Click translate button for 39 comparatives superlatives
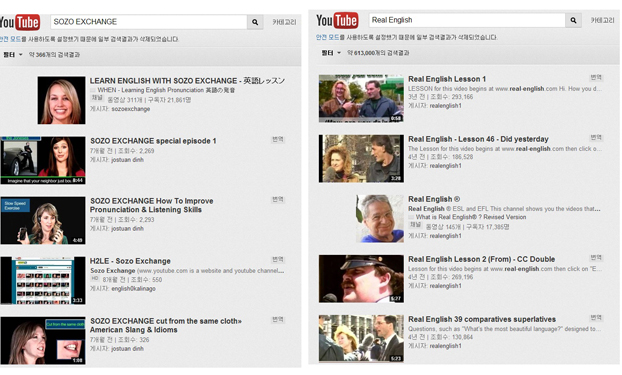Image resolution: width=622 pixels, height=375 pixels. coord(596,317)
